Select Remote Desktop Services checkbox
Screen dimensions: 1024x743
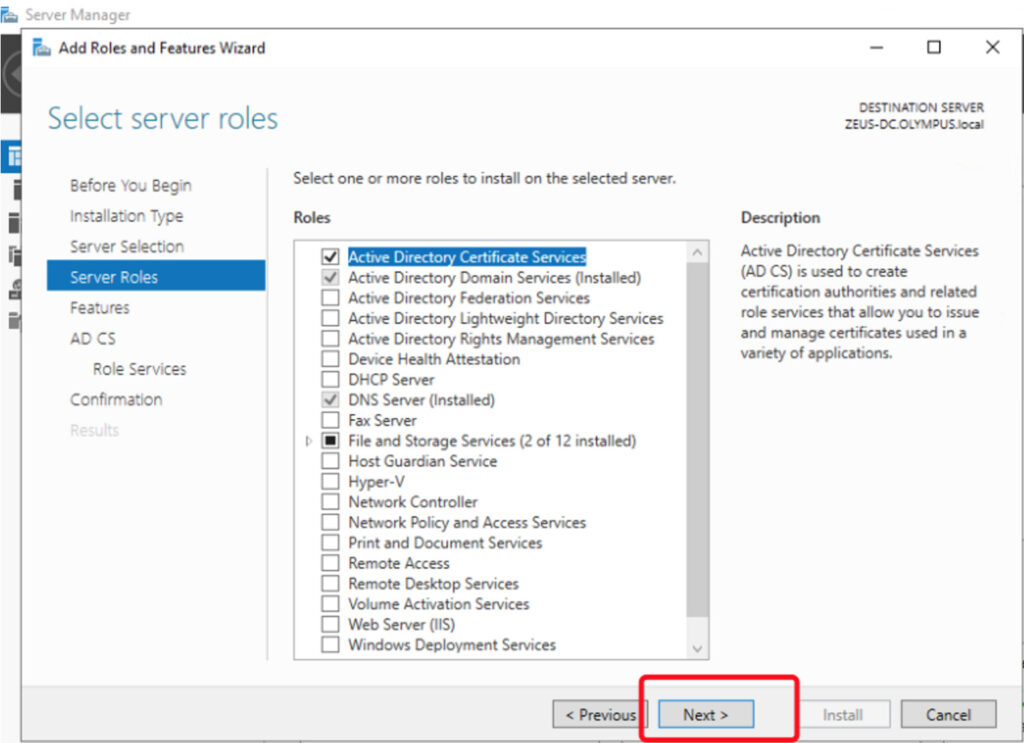[330, 584]
